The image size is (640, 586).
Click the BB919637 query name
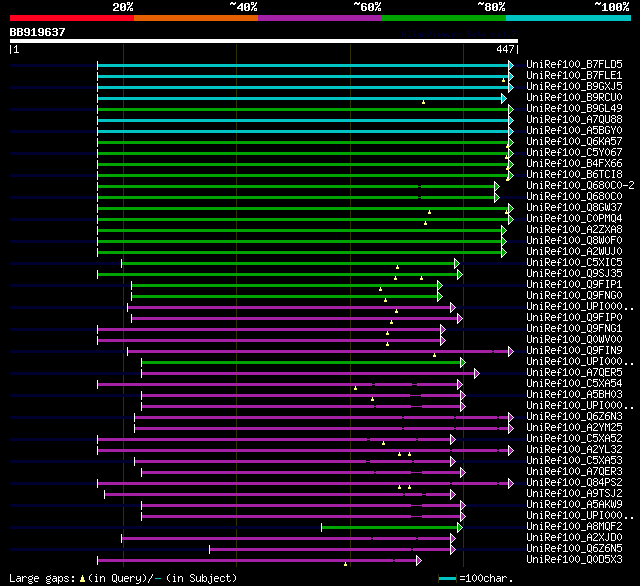(x=38, y=32)
